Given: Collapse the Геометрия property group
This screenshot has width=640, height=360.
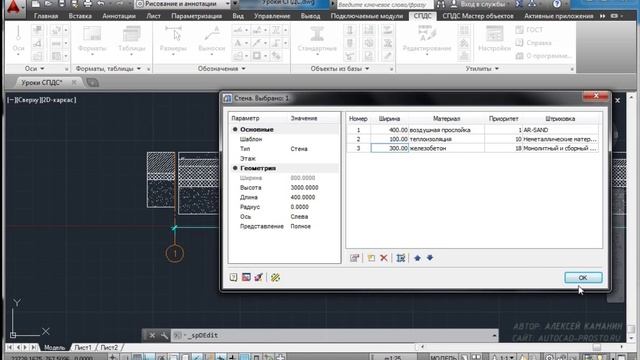Looking at the screenshot, I should tap(235, 168).
